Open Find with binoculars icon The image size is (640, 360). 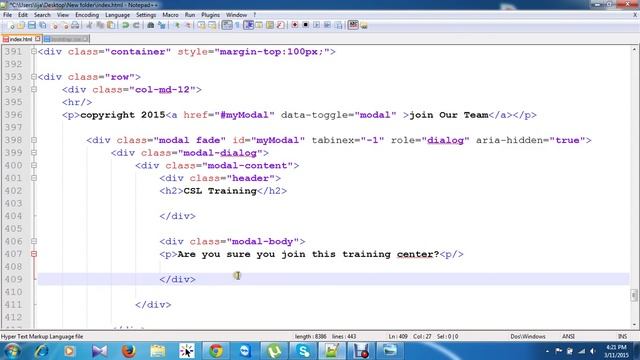click(x=151, y=25)
